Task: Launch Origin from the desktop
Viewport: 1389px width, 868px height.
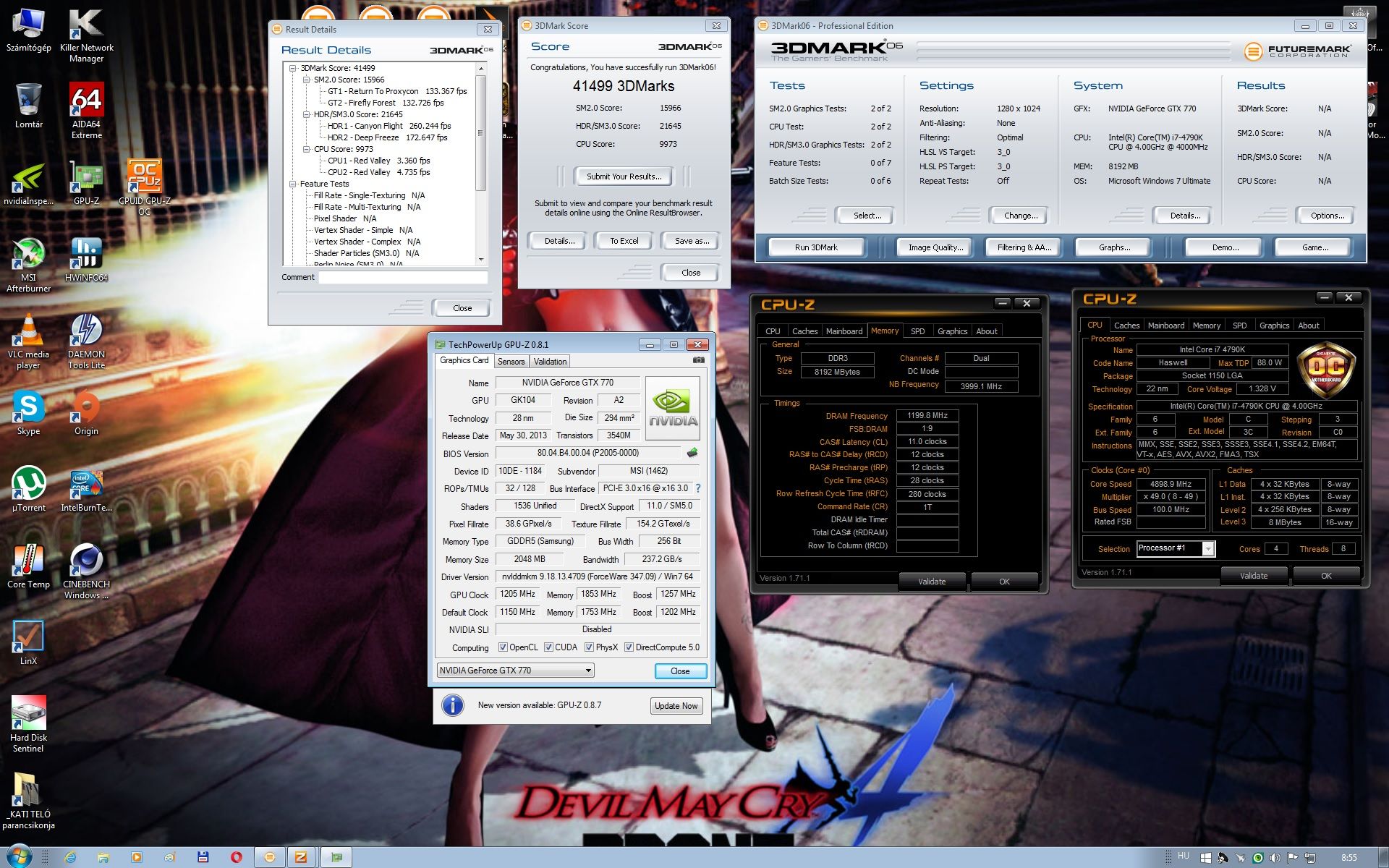Action: click(86, 413)
